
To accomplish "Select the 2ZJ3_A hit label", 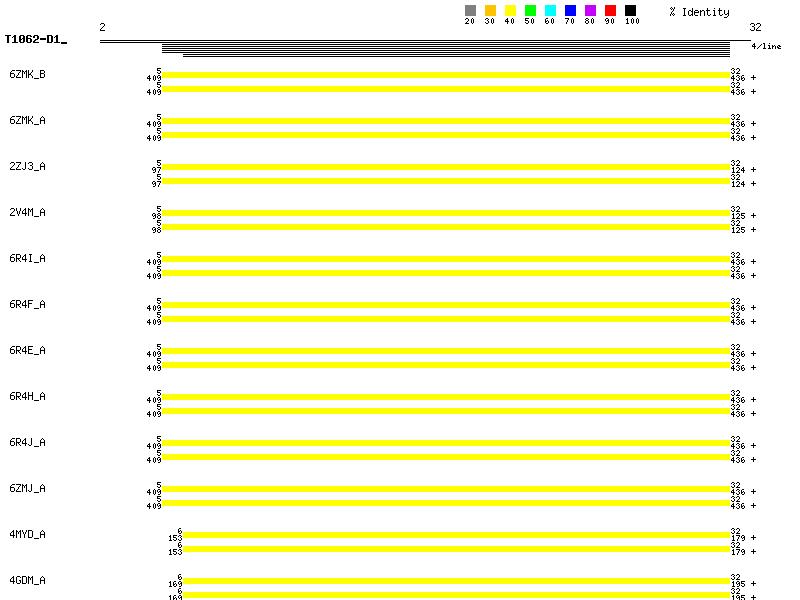I will [x=27, y=167].
